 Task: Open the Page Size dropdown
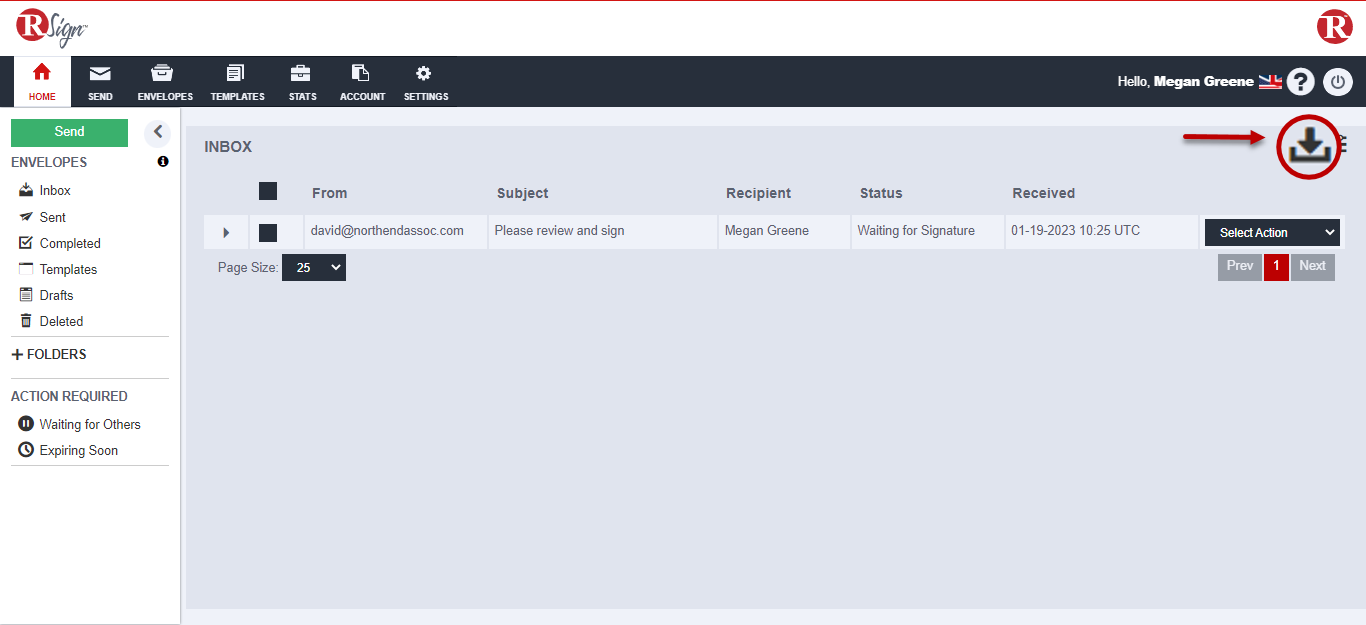pos(313,268)
